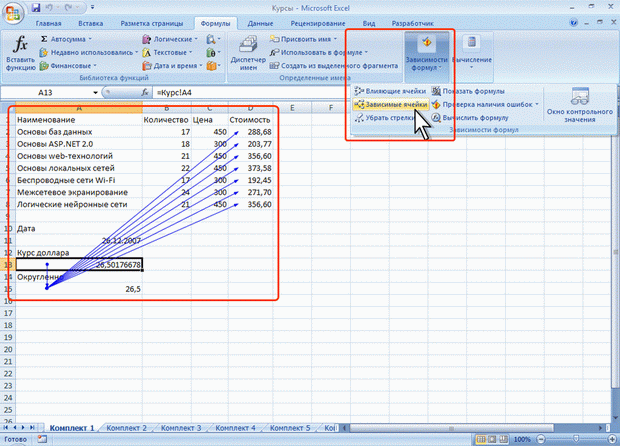Switch to sheet Комплект 2
The image size is (620, 446).
[127, 428]
